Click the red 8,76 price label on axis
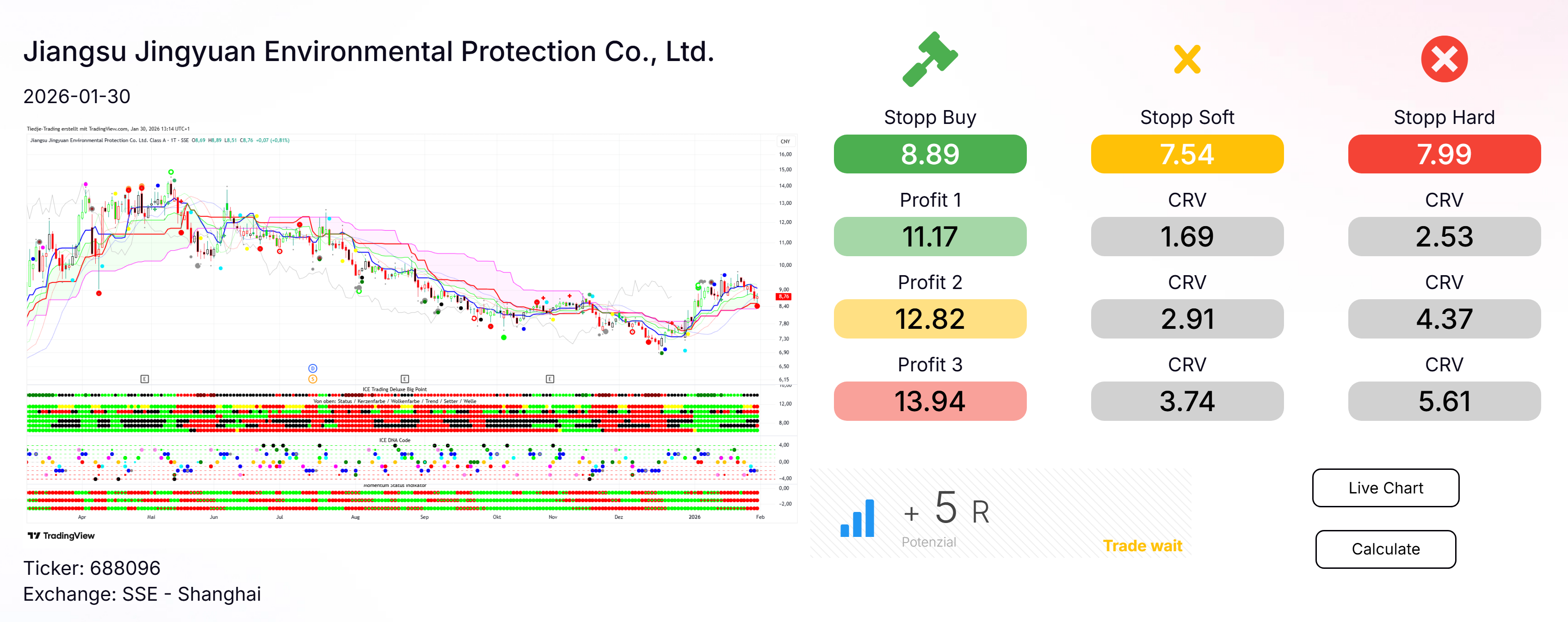Image resolution: width=1568 pixels, height=622 pixels. click(x=784, y=296)
